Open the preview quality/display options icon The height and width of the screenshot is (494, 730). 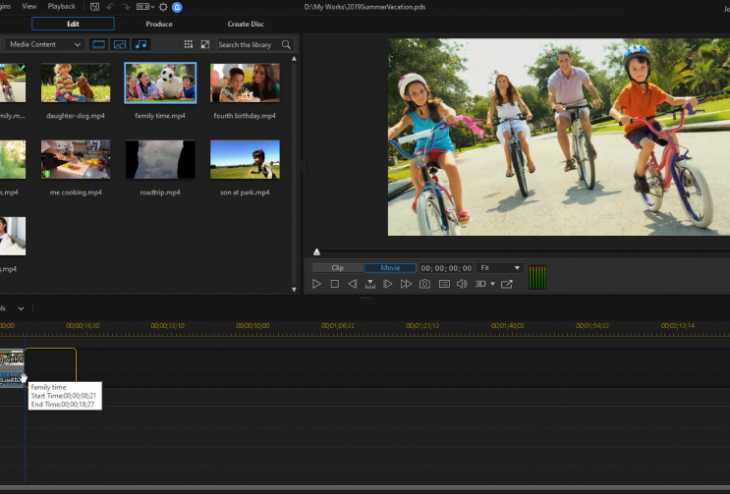coord(444,284)
